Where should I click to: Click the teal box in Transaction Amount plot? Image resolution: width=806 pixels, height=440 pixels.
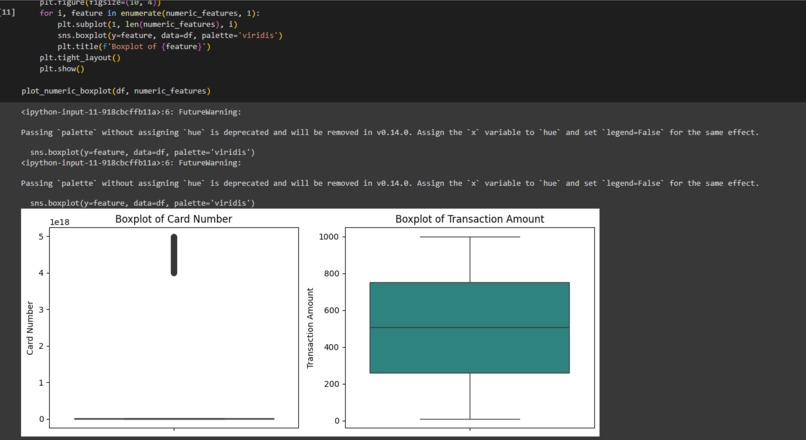click(469, 327)
